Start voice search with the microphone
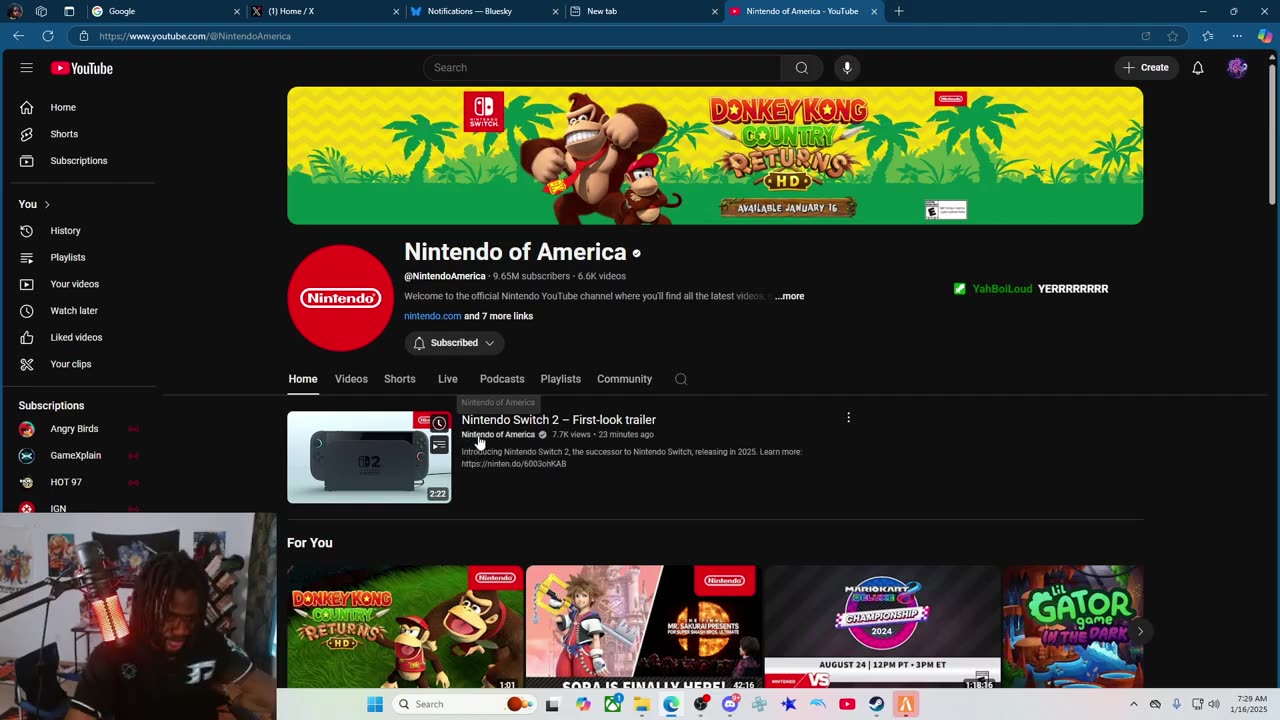Screen dimensions: 1280x720 point(847,68)
